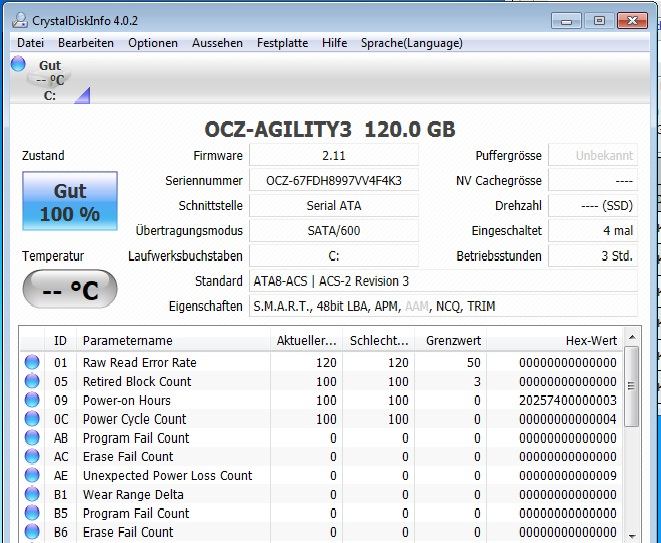Click the Drehzahl ---- (SSD) field
Image resolution: width=661 pixels, height=543 pixels.
[593, 206]
